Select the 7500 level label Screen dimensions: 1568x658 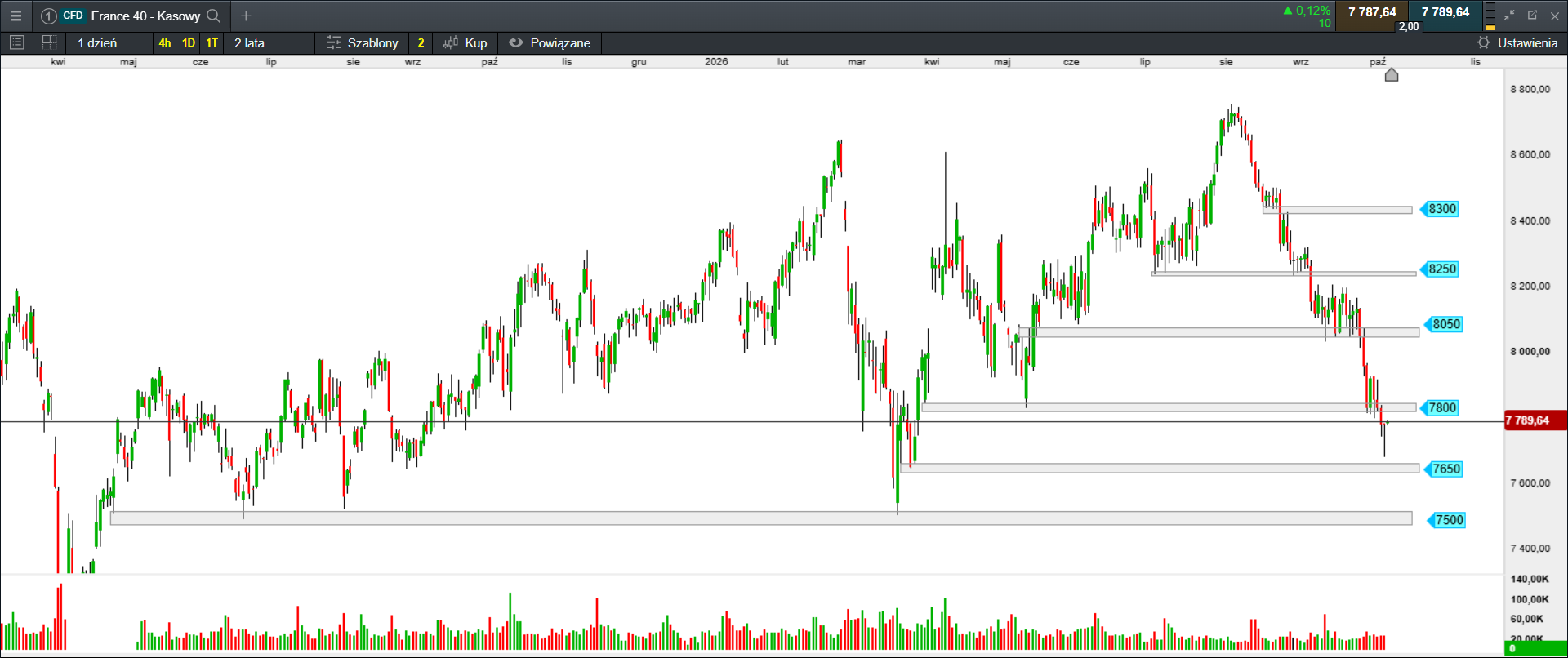point(1446,520)
